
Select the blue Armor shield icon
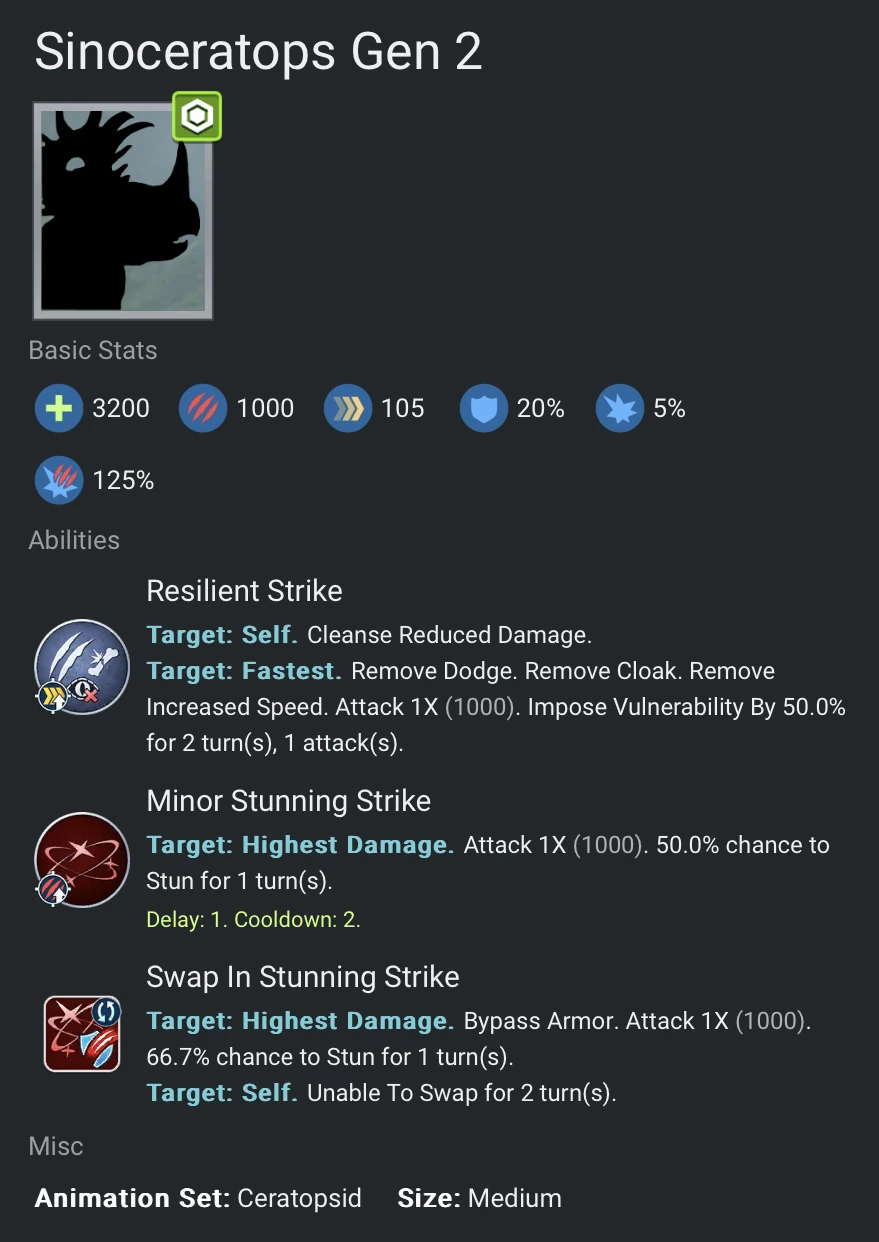click(x=484, y=408)
